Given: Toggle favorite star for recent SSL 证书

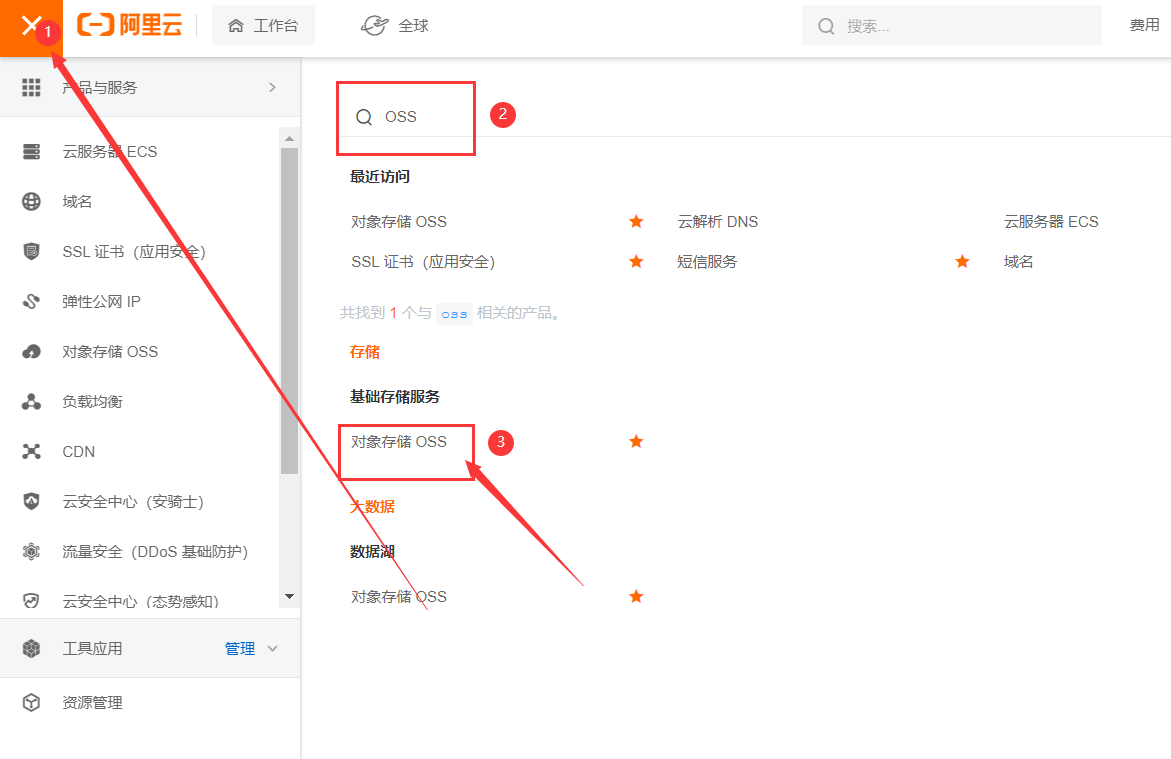Looking at the screenshot, I should 636,261.
